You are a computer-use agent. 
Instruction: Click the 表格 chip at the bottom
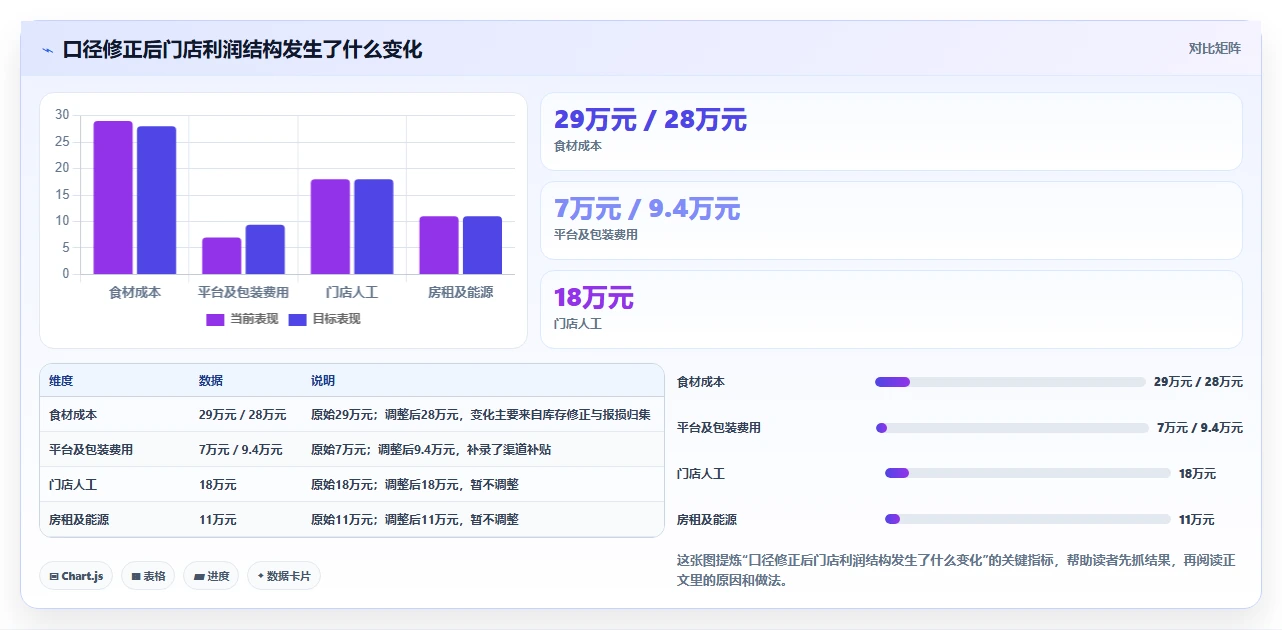[148, 576]
